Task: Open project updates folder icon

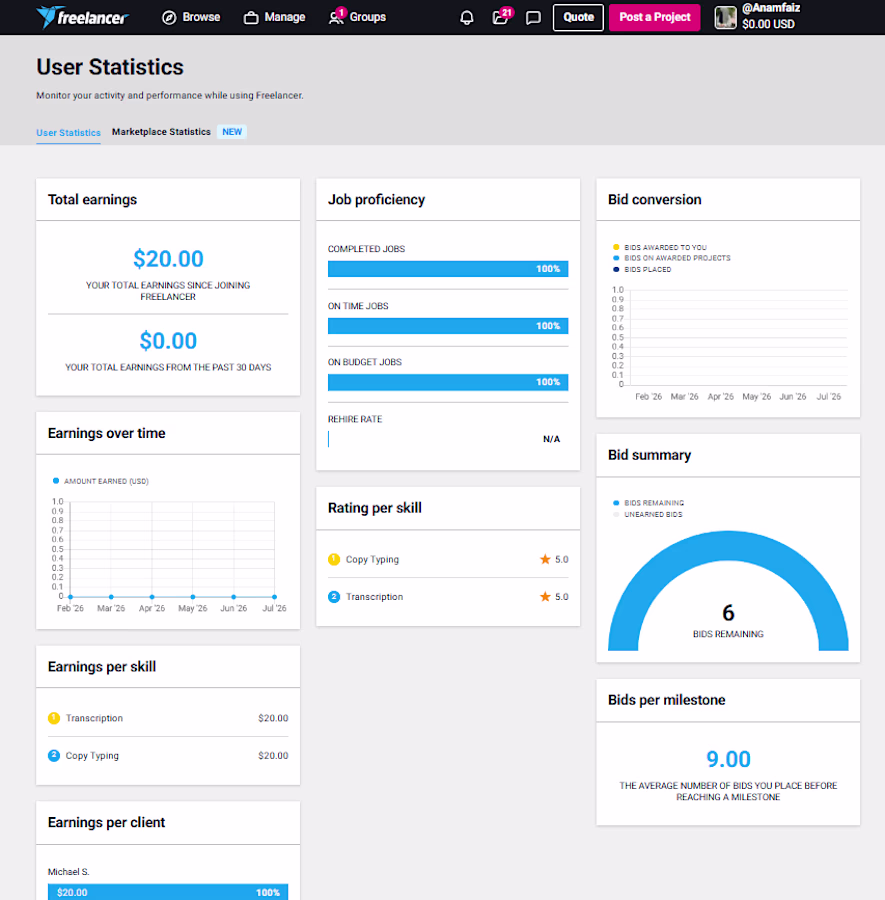Action: tap(500, 18)
